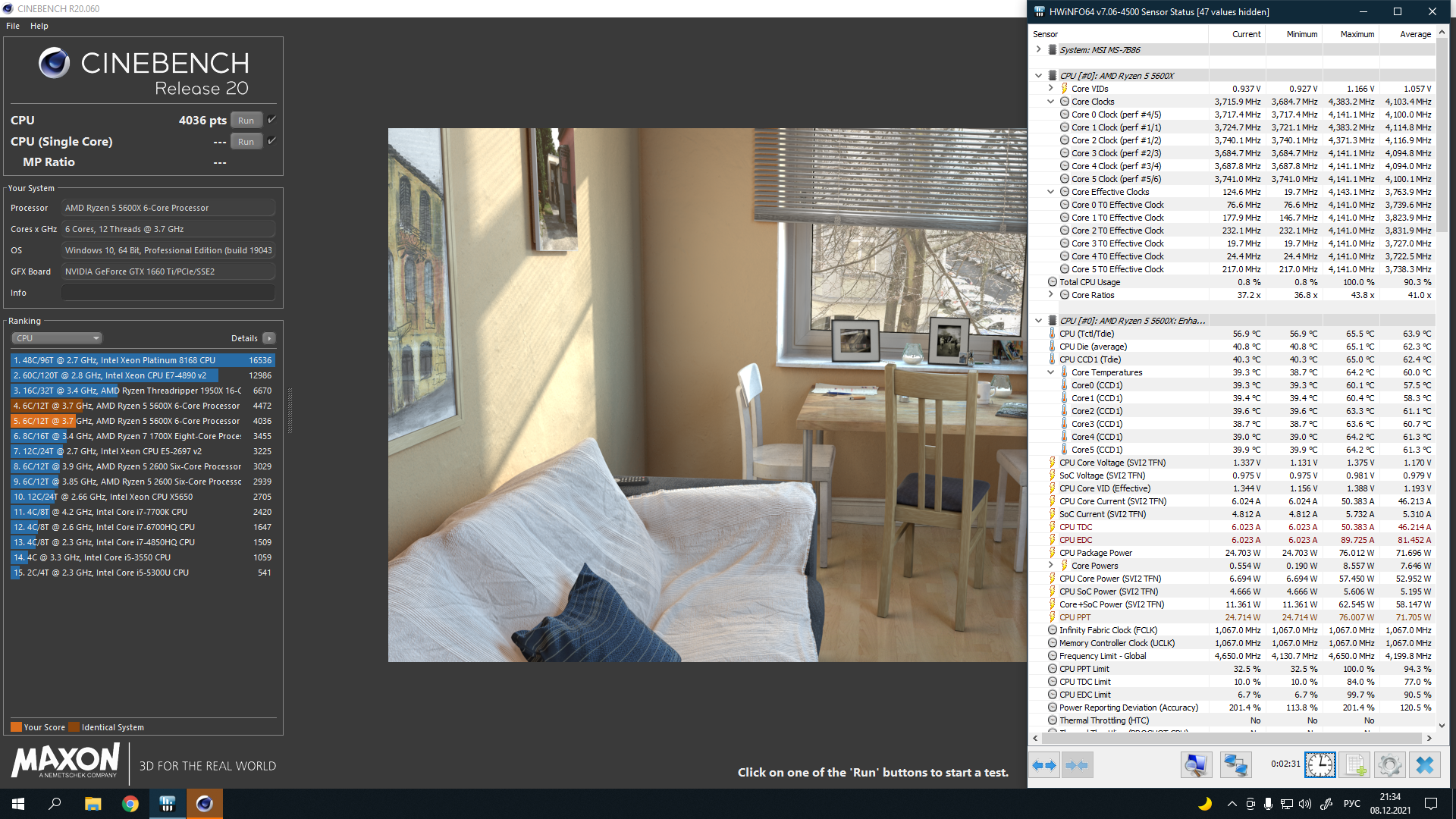Click HWiNFO shrink panel arrows icon

coord(1077,765)
